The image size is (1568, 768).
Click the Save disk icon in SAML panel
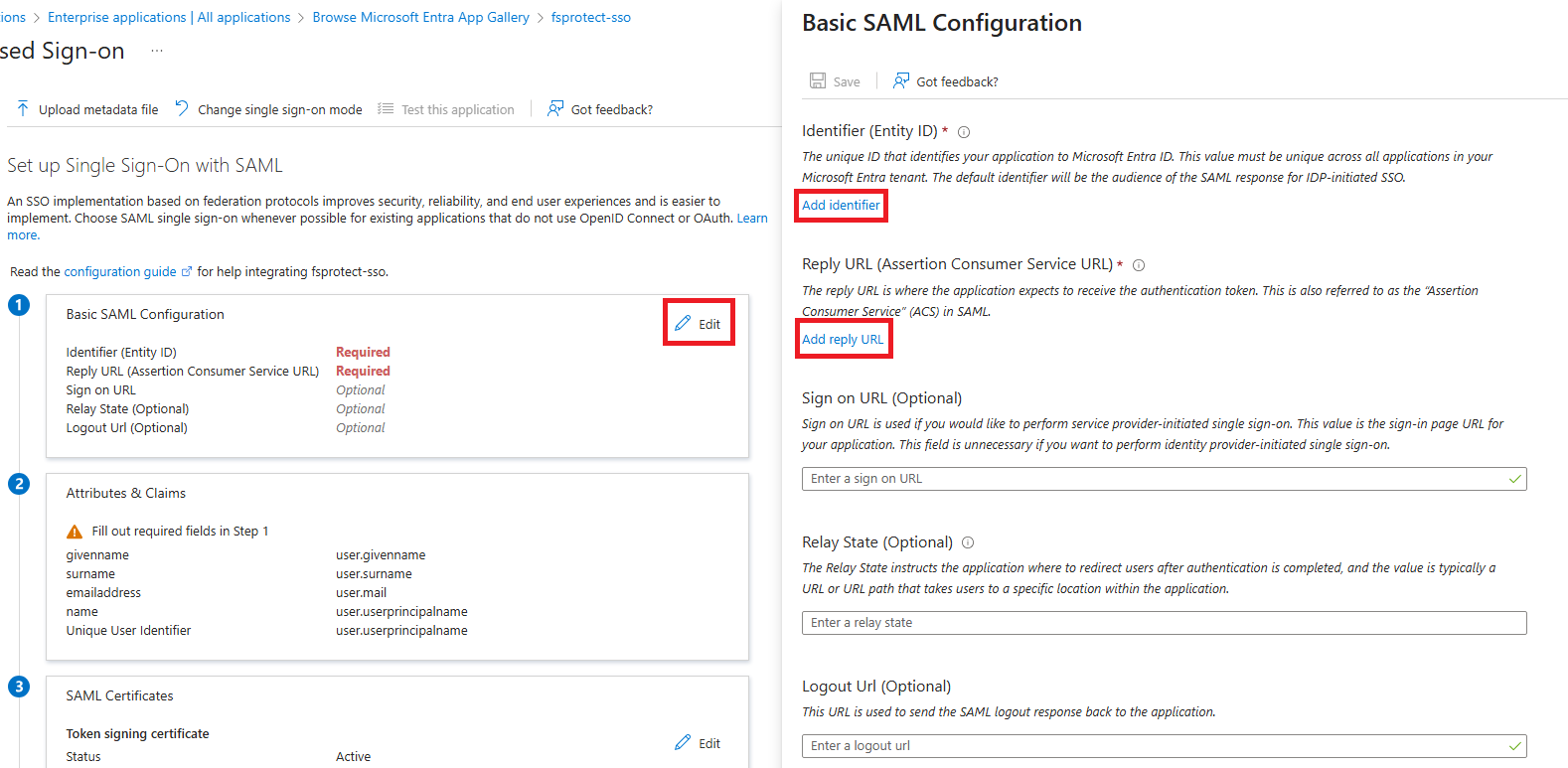pos(818,80)
